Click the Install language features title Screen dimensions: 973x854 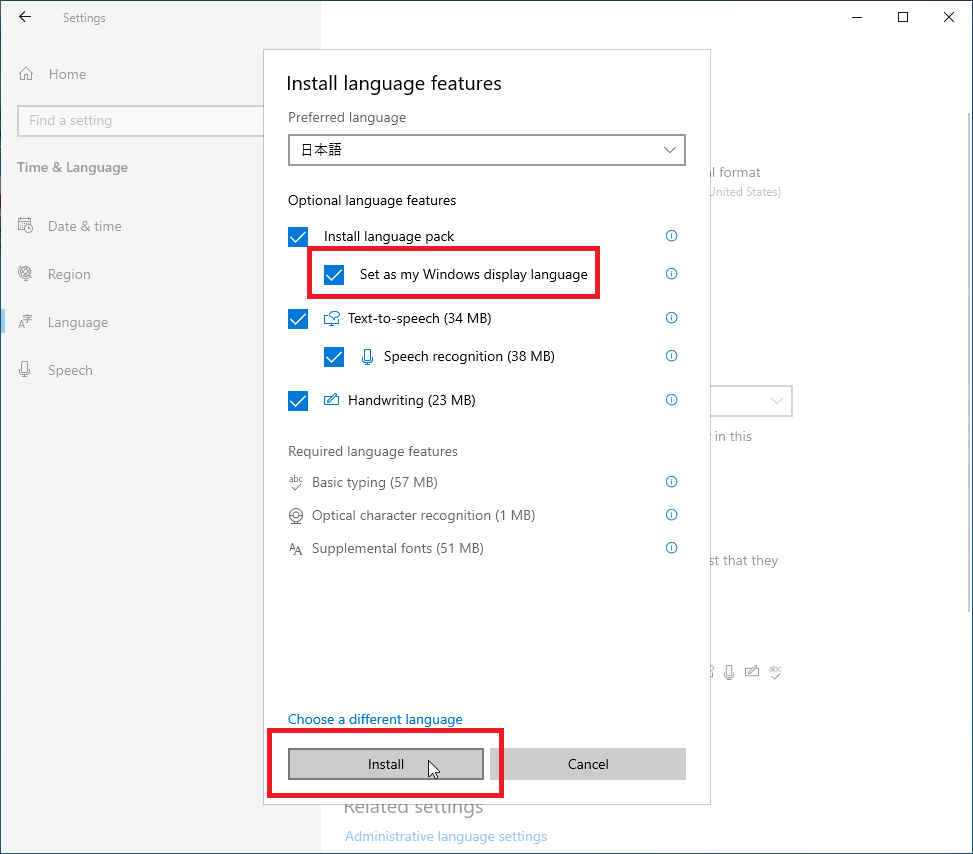point(393,83)
